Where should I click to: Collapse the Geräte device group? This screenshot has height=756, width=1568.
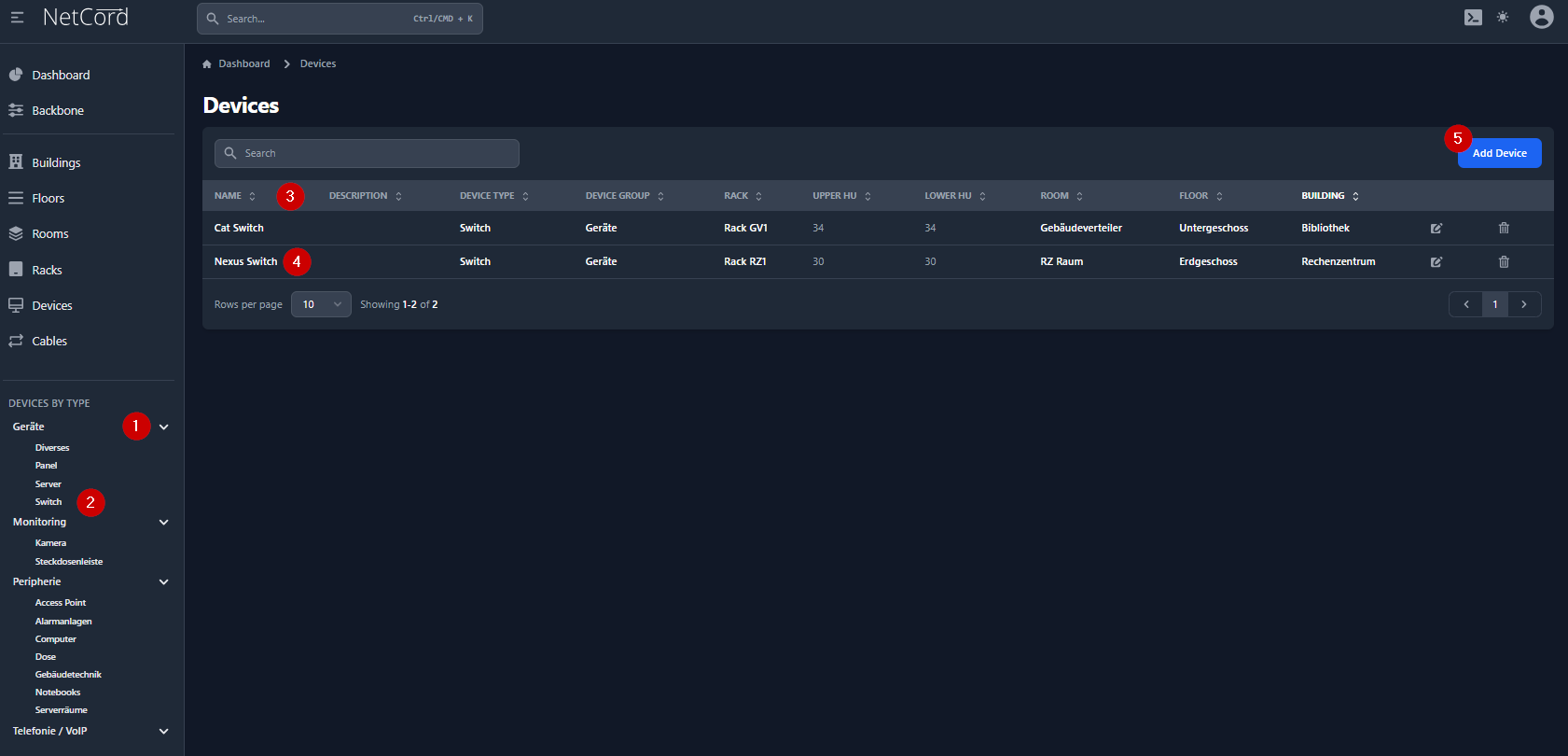pos(164,427)
